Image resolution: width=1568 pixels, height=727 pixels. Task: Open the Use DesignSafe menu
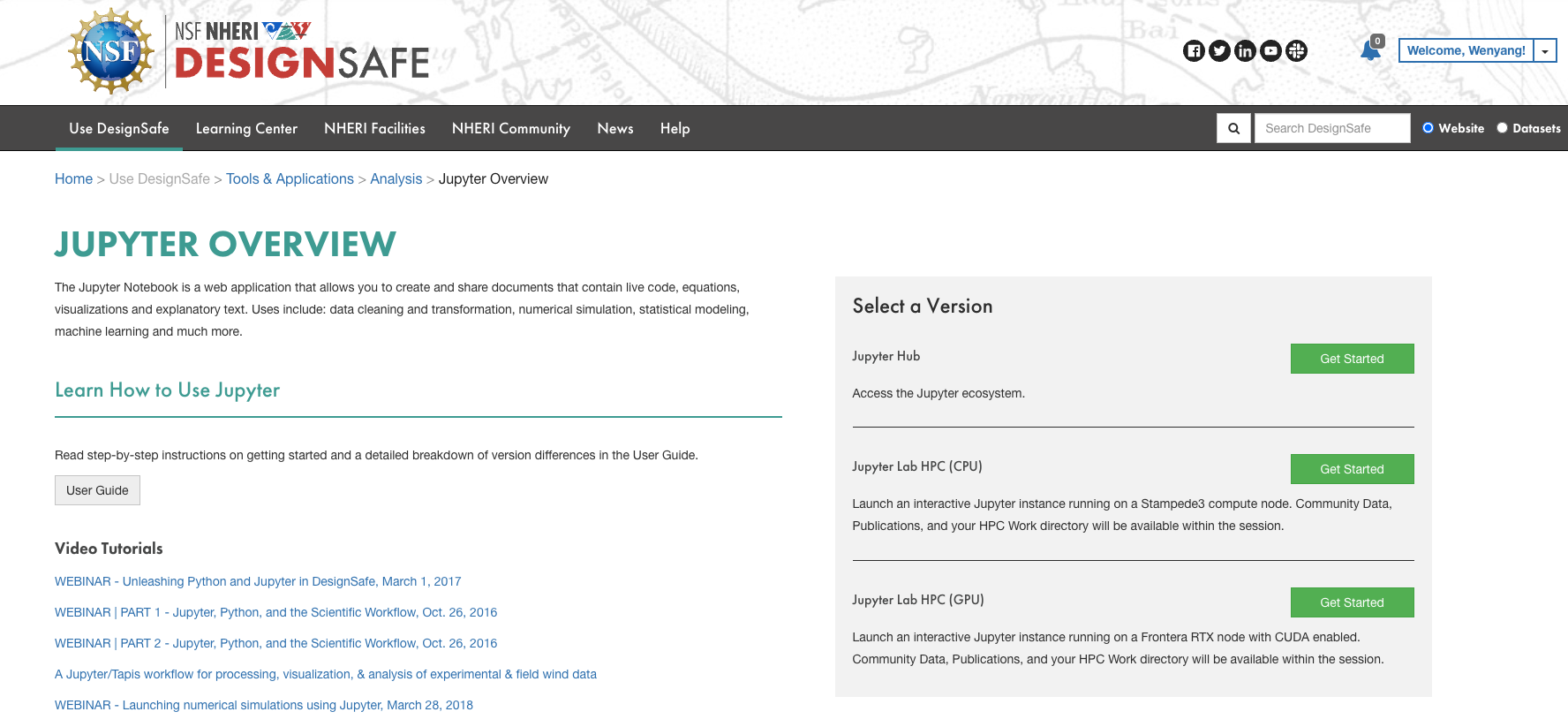(x=119, y=128)
